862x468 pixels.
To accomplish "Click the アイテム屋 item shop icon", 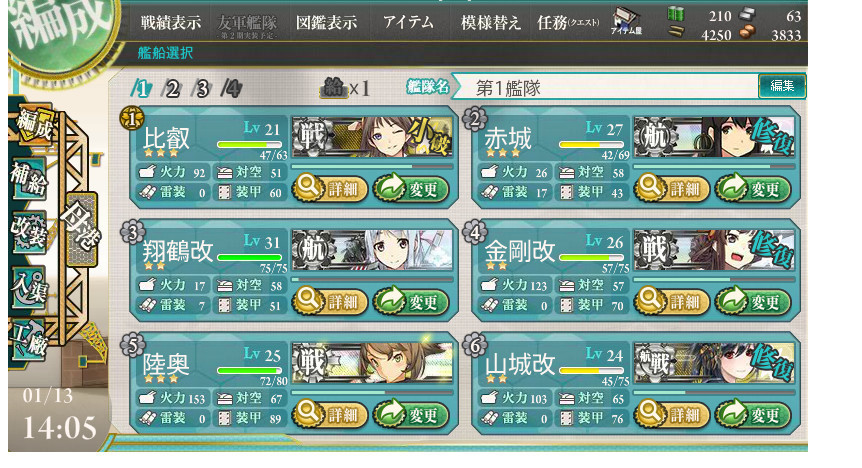I will pos(627,22).
